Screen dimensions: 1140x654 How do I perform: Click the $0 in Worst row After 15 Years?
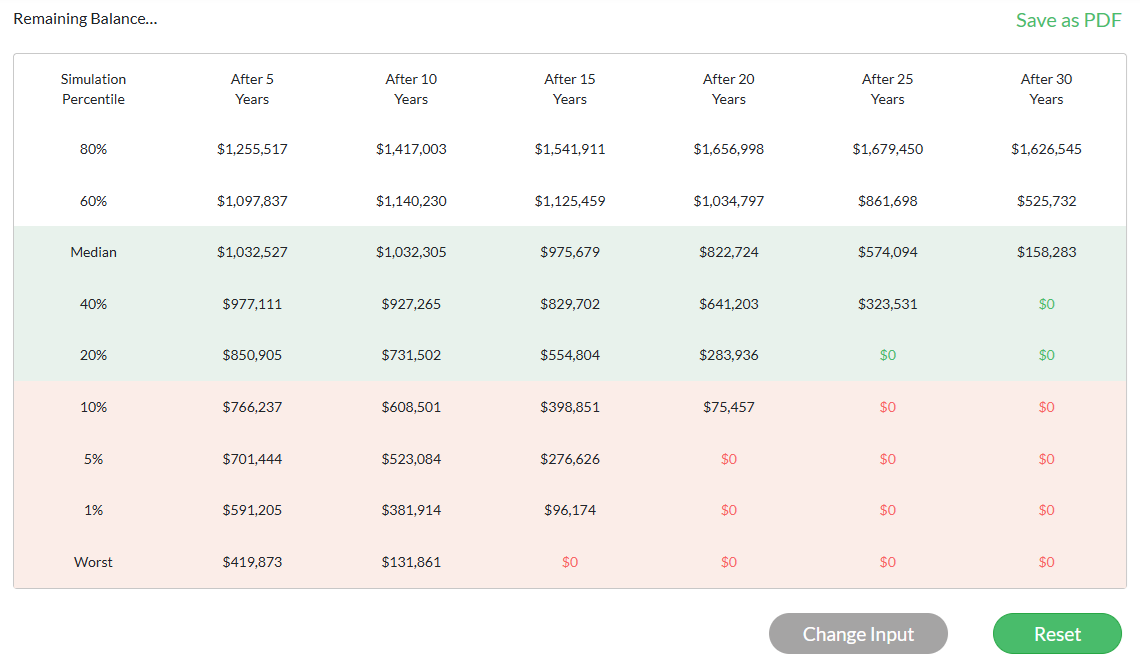[x=570, y=562]
